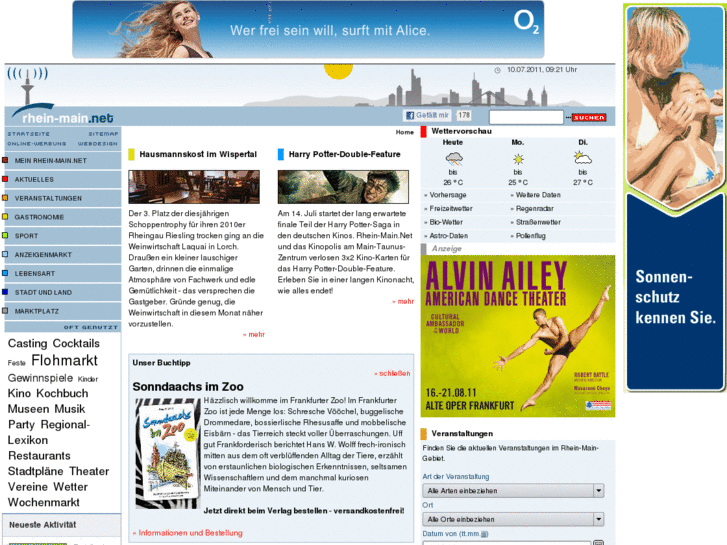Click the Weinwirtschaft restaurant thumbnail

[x=194, y=187]
